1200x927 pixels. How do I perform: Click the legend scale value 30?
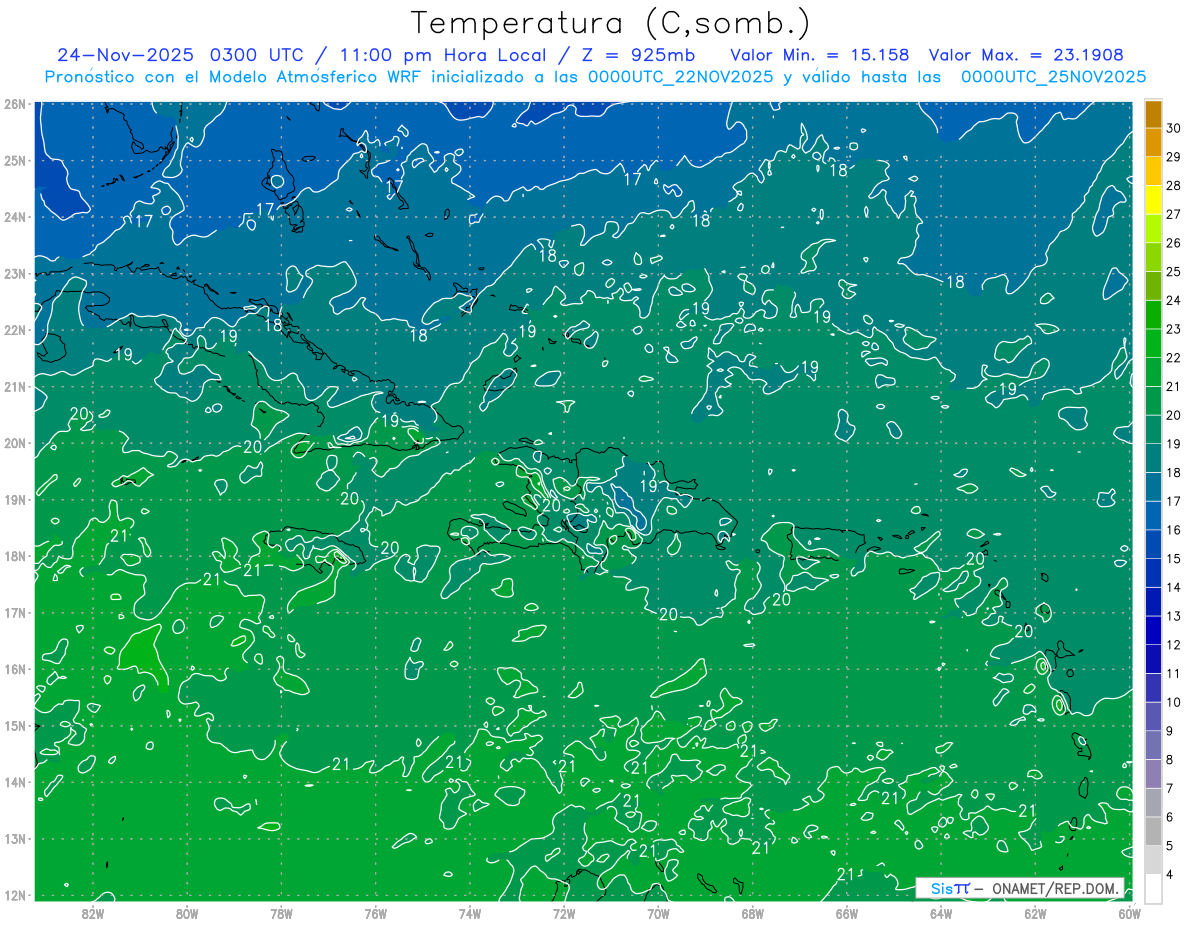click(x=1173, y=129)
